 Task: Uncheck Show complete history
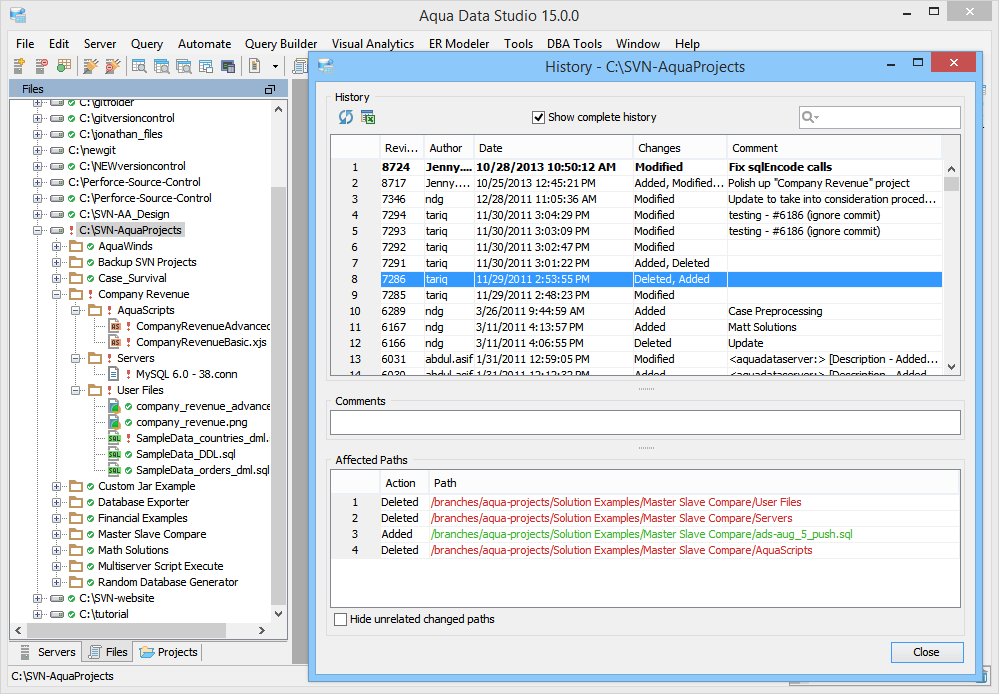tap(539, 117)
